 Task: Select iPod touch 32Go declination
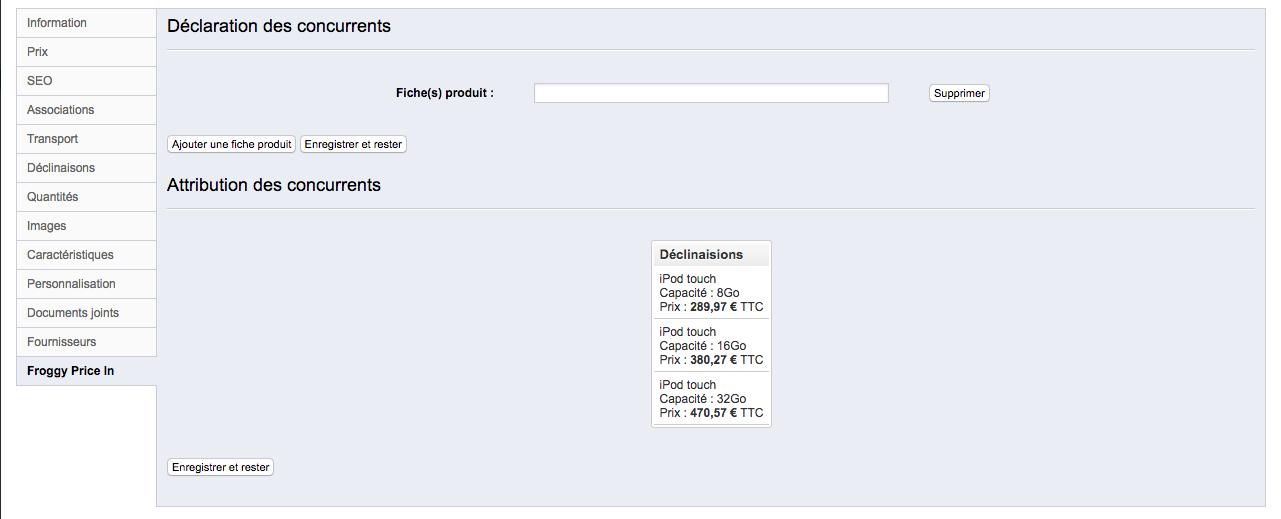[711, 398]
